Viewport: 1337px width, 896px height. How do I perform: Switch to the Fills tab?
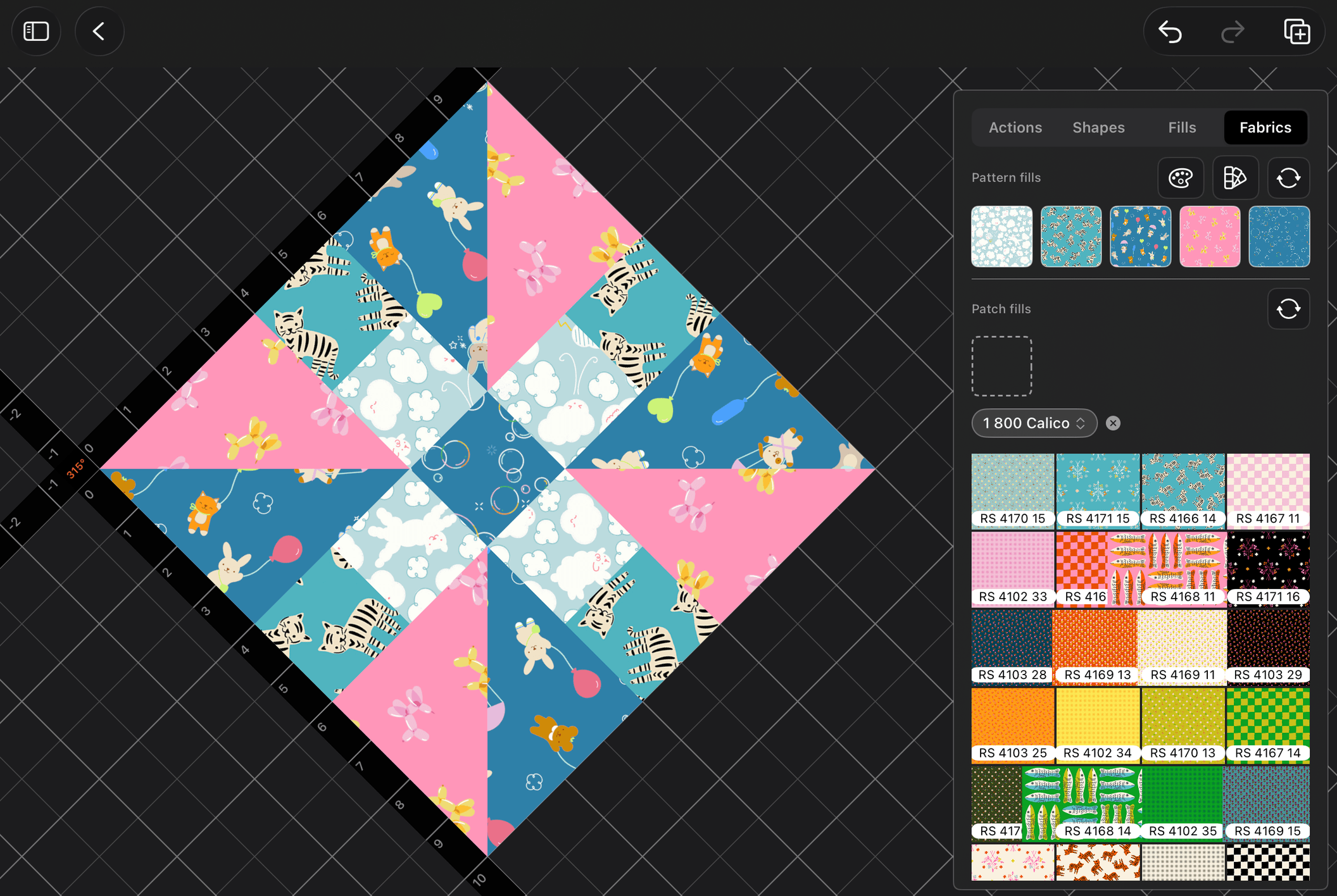[x=1182, y=128]
